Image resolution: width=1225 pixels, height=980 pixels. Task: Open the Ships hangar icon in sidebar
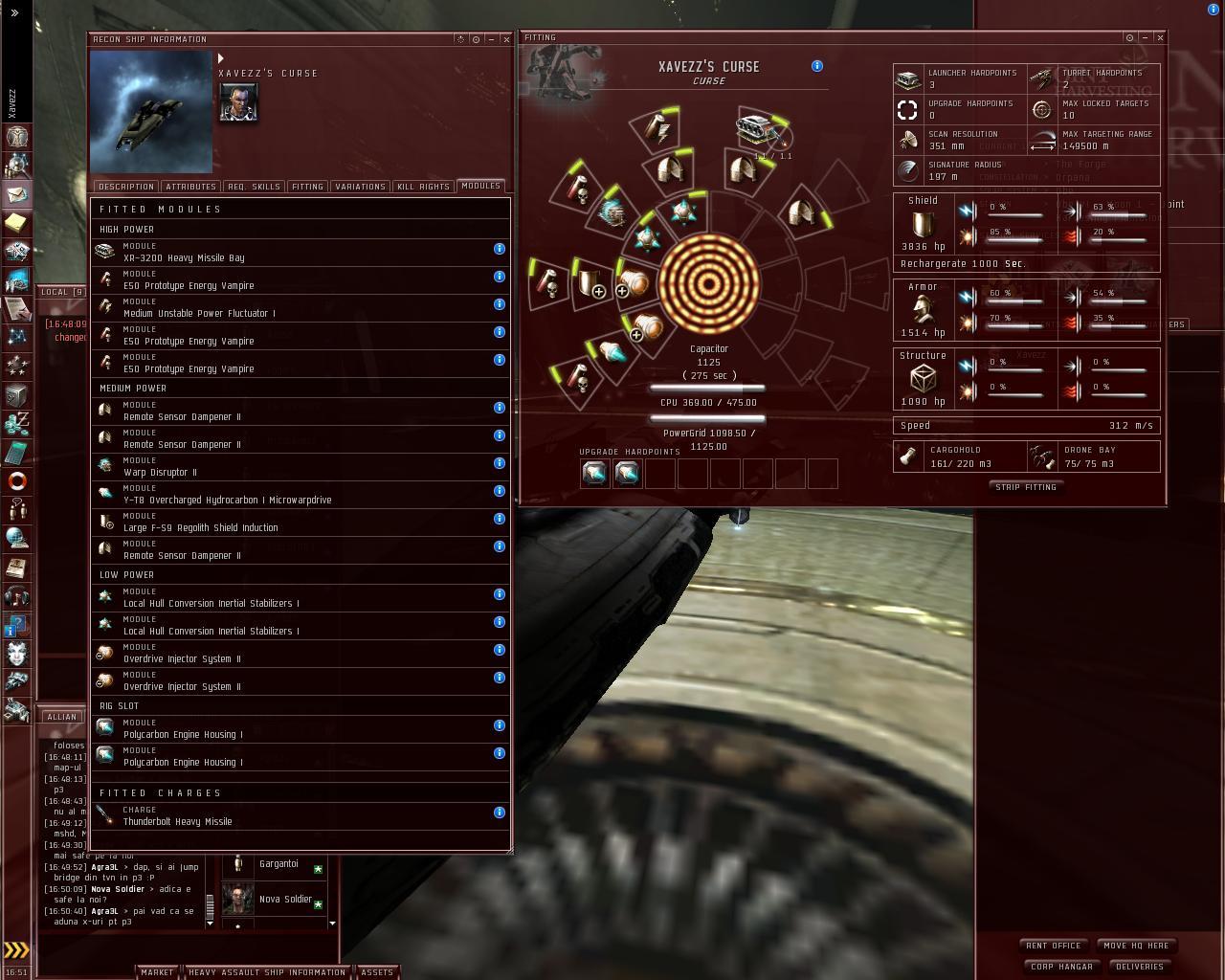(x=17, y=682)
